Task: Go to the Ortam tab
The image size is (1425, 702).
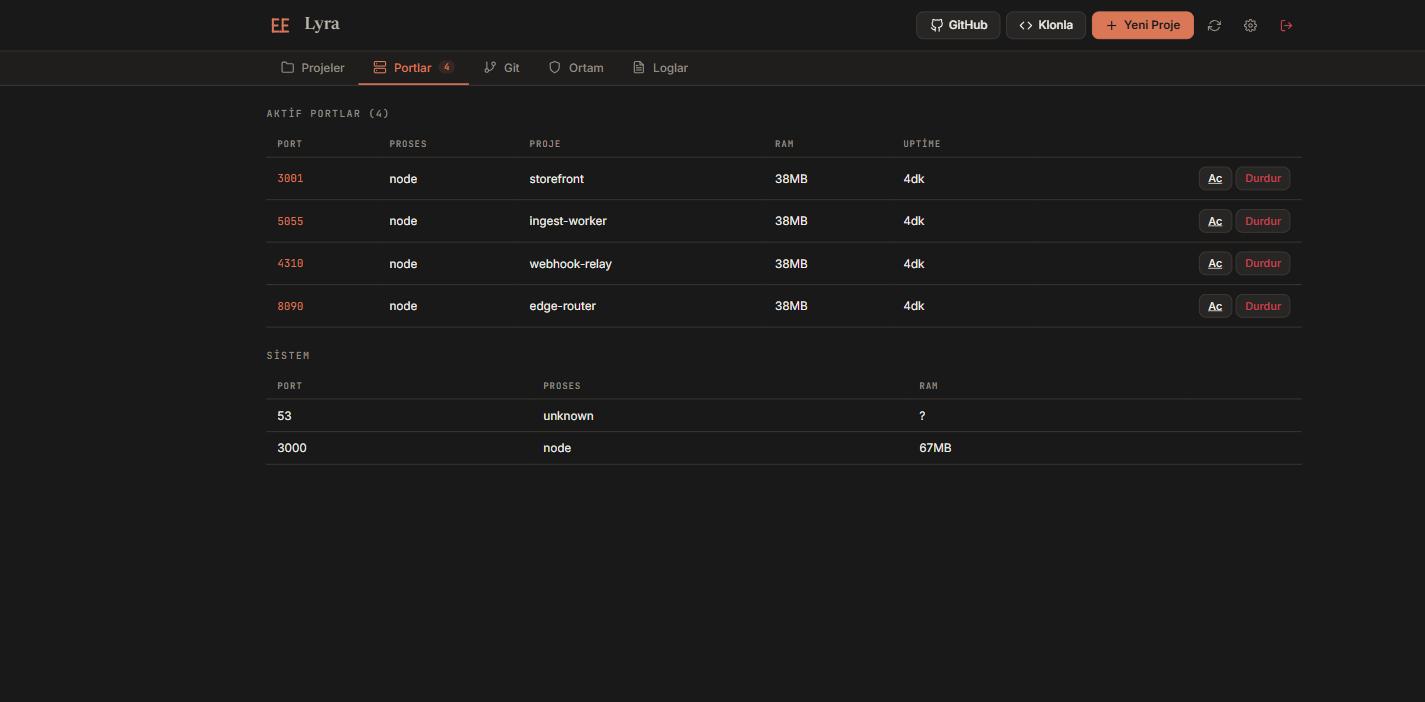Action: [576, 68]
